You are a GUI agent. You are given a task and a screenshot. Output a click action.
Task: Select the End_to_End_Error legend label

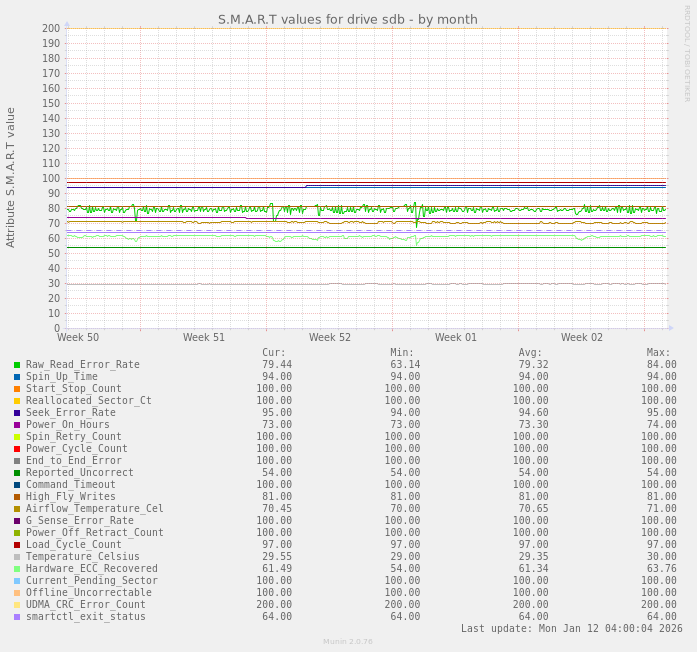pos(73,460)
